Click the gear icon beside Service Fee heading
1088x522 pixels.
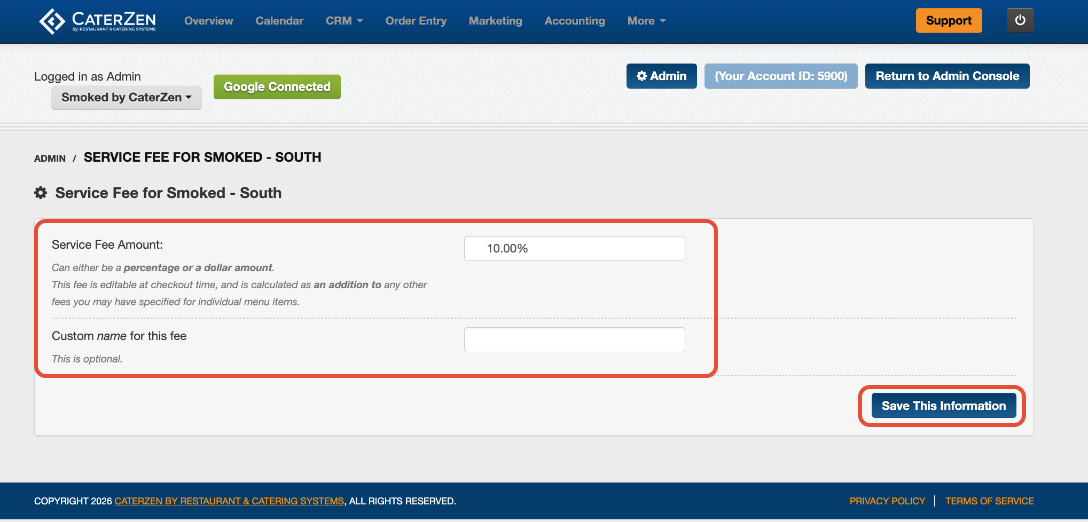click(x=41, y=193)
